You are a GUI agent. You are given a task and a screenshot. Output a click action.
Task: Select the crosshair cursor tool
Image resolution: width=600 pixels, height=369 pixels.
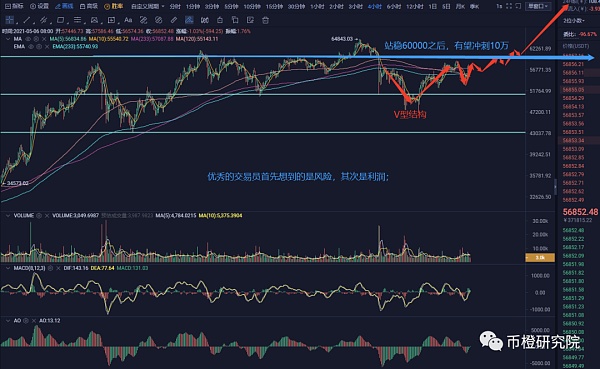[9, 20]
